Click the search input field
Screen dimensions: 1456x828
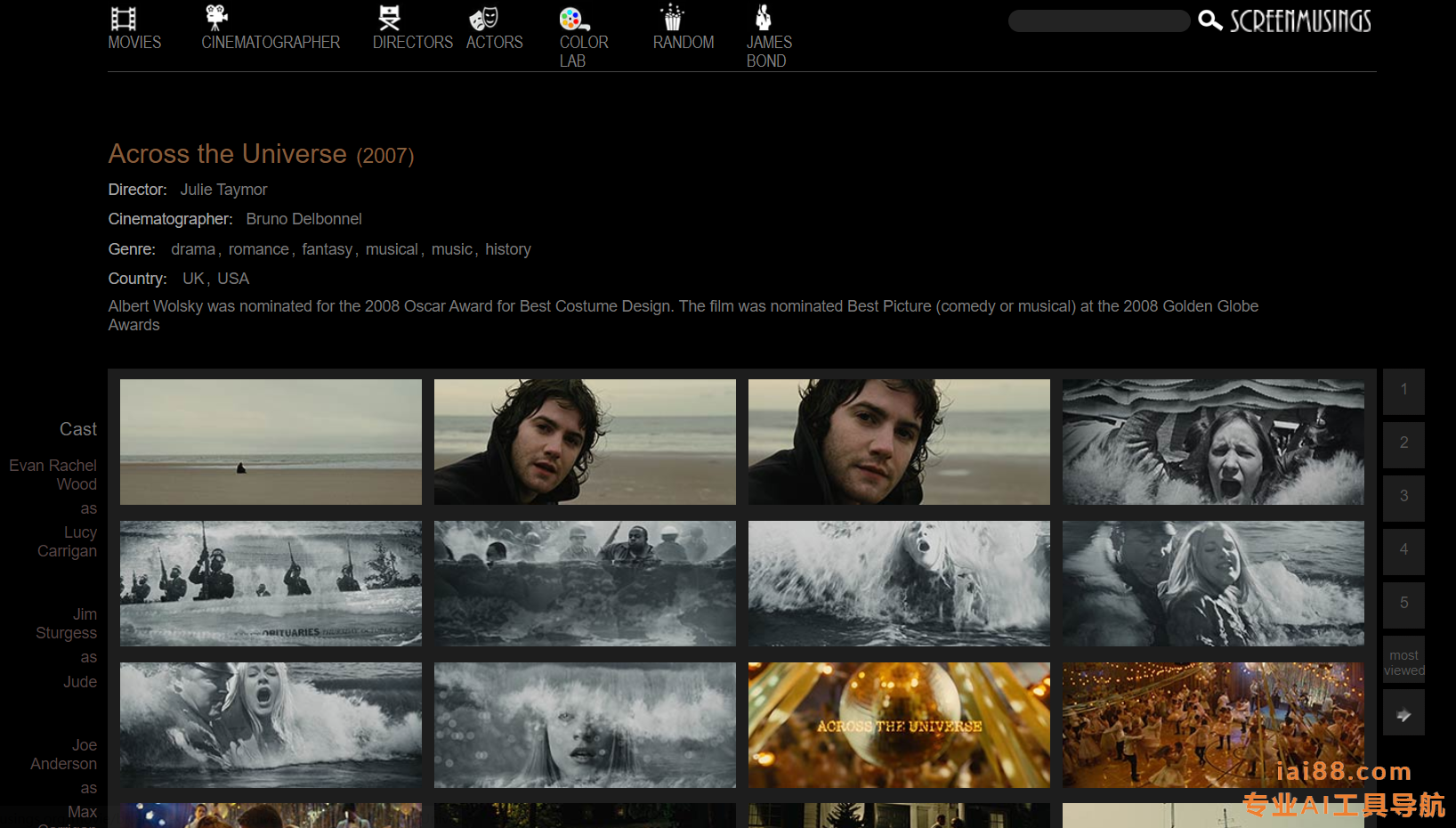(x=1099, y=21)
